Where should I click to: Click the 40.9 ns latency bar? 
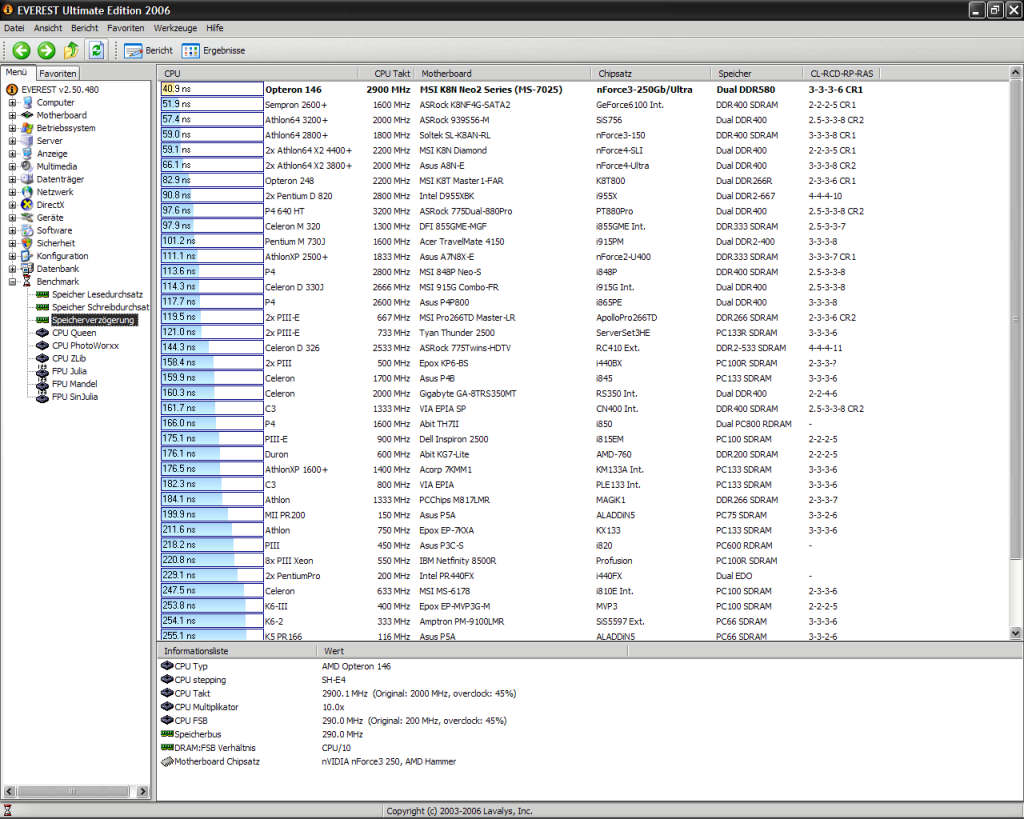[x=212, y=89]
